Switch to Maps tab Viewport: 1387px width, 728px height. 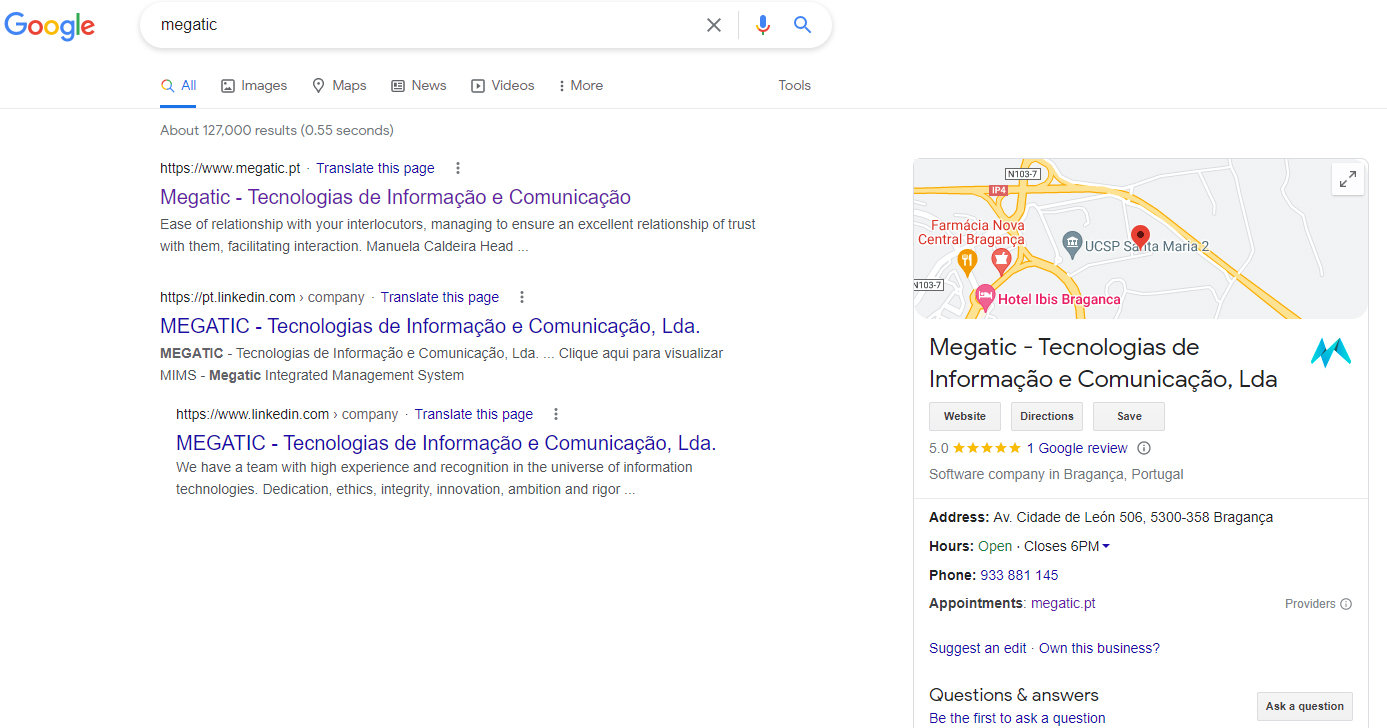(x=339, y=86)
